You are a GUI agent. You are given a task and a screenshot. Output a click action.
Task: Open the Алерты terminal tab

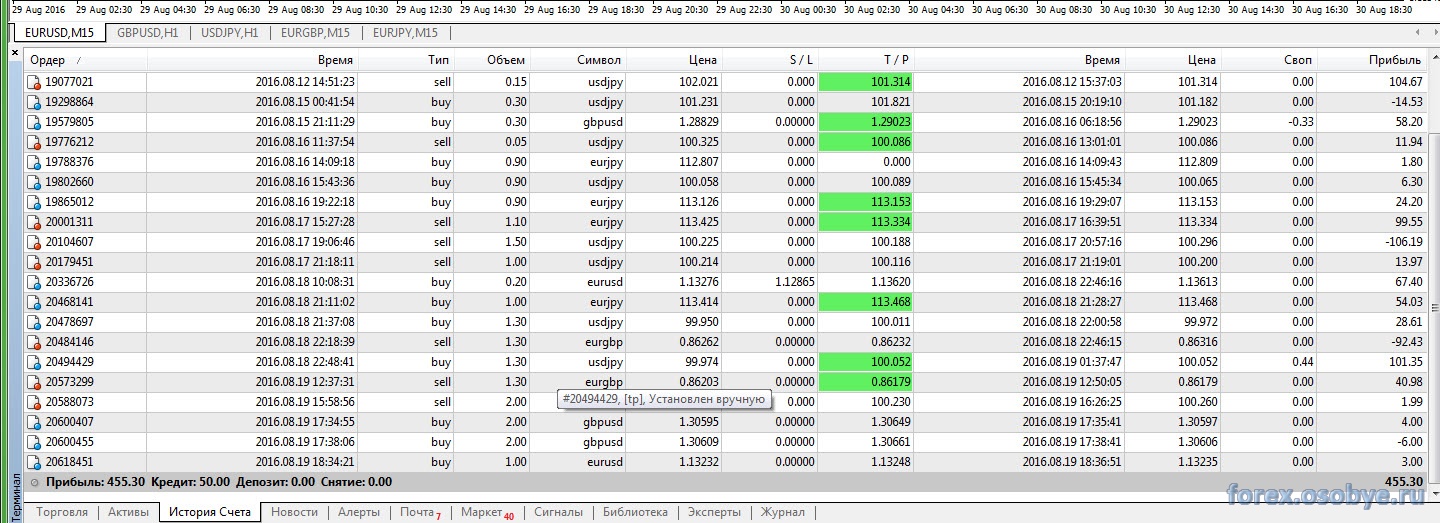coord(359,512)
